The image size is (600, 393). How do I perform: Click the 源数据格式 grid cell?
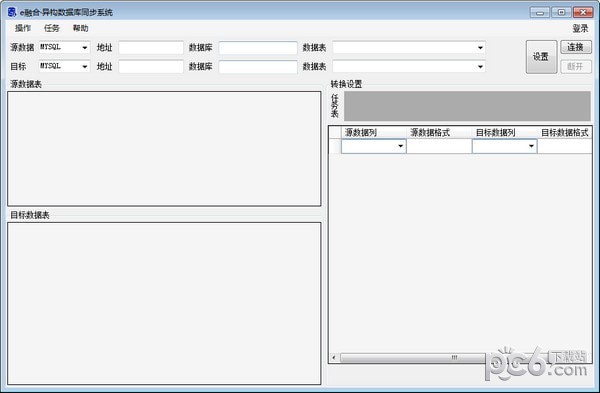[439, 146]
